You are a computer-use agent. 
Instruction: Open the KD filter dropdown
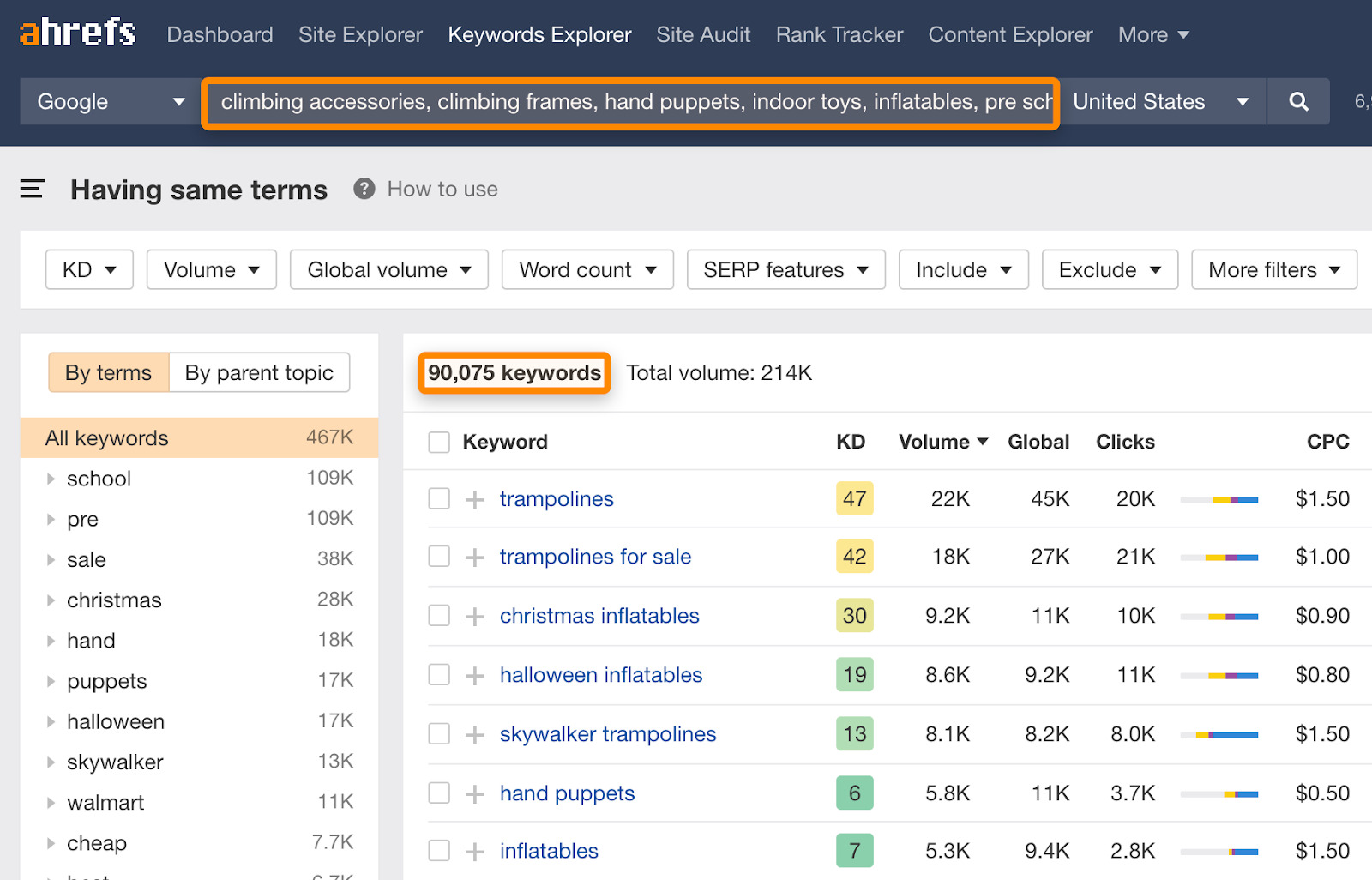[88, 269]
